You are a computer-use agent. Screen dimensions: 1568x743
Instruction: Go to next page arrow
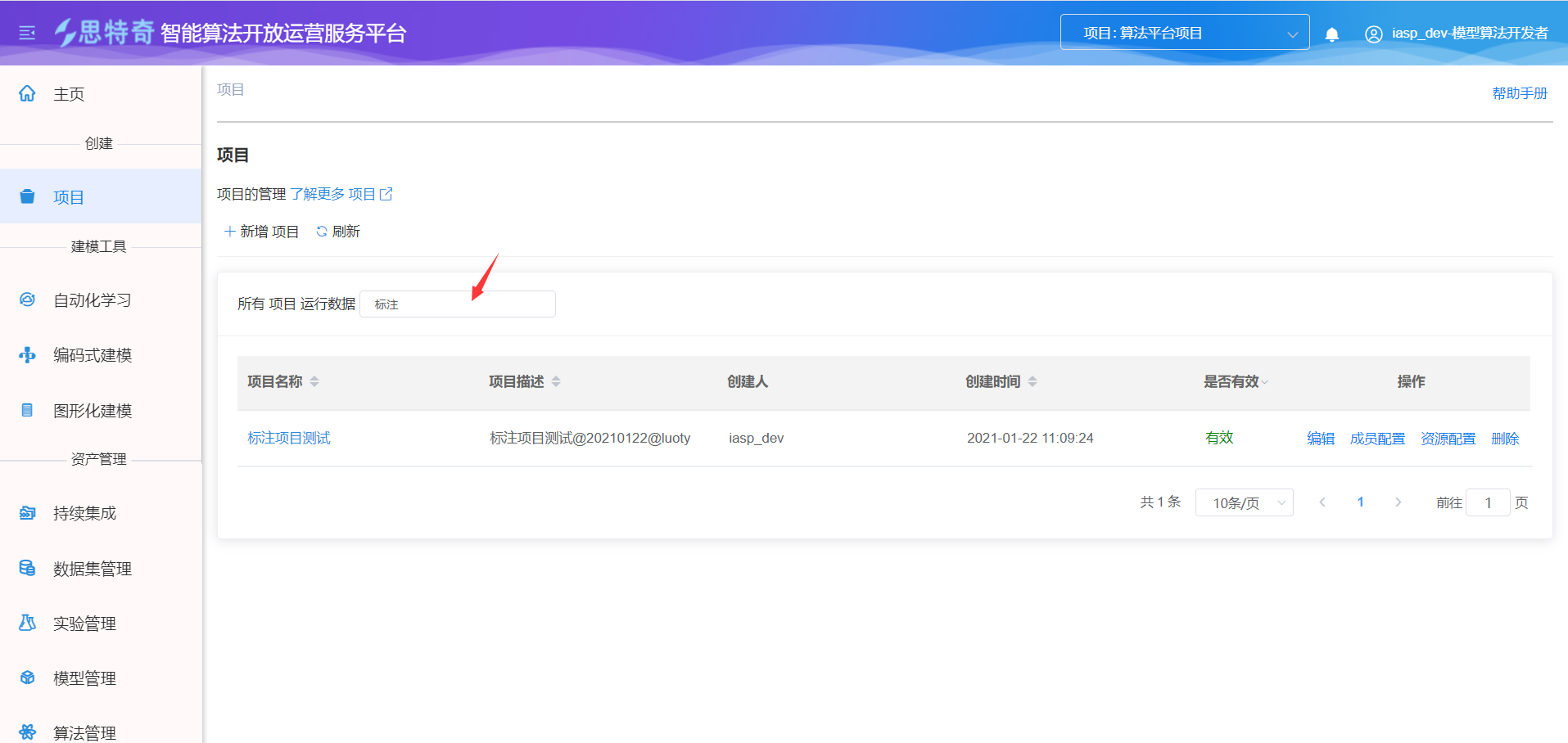pyautogui.click(x=1399, y=502)
